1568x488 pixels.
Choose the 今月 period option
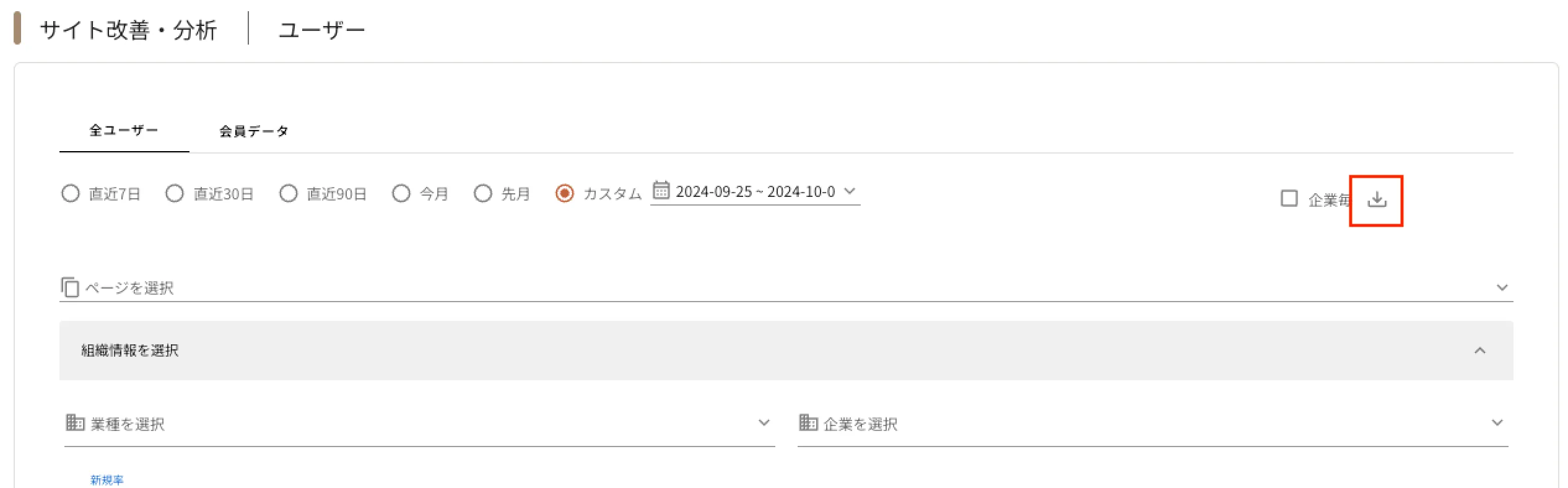[x=401, y=194]
